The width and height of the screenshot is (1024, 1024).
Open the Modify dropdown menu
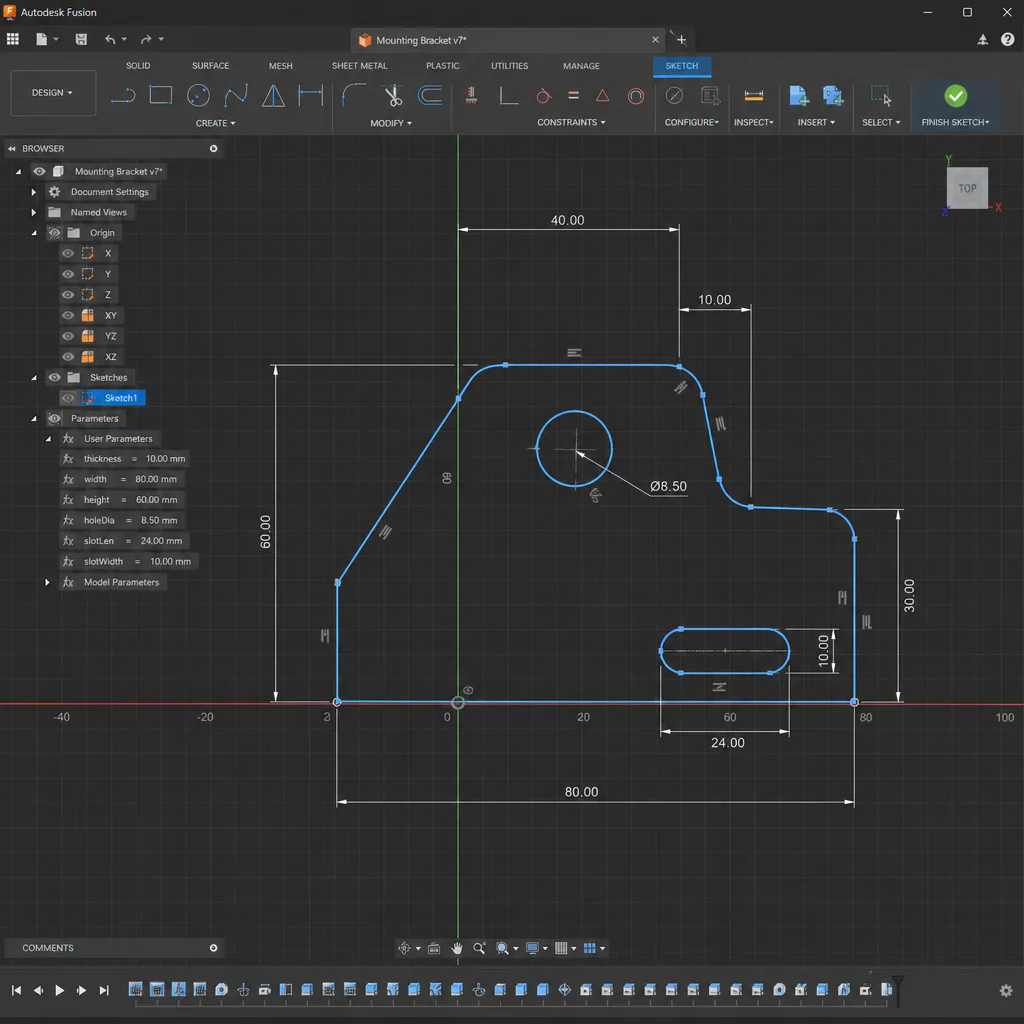tap(391, 123)
